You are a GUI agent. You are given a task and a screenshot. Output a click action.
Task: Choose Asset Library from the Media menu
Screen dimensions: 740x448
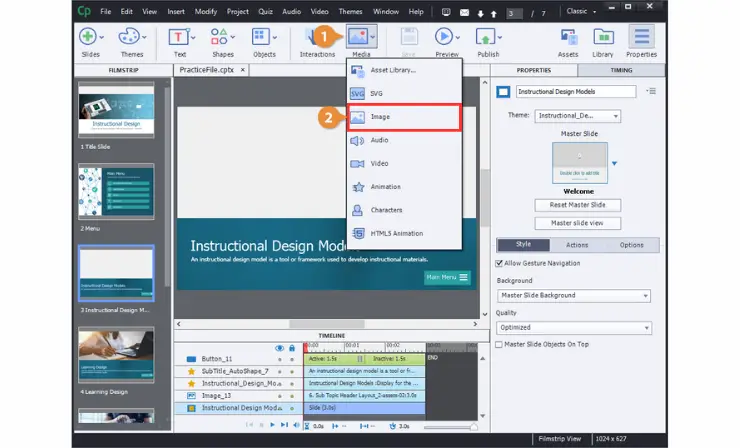(404, 70)
